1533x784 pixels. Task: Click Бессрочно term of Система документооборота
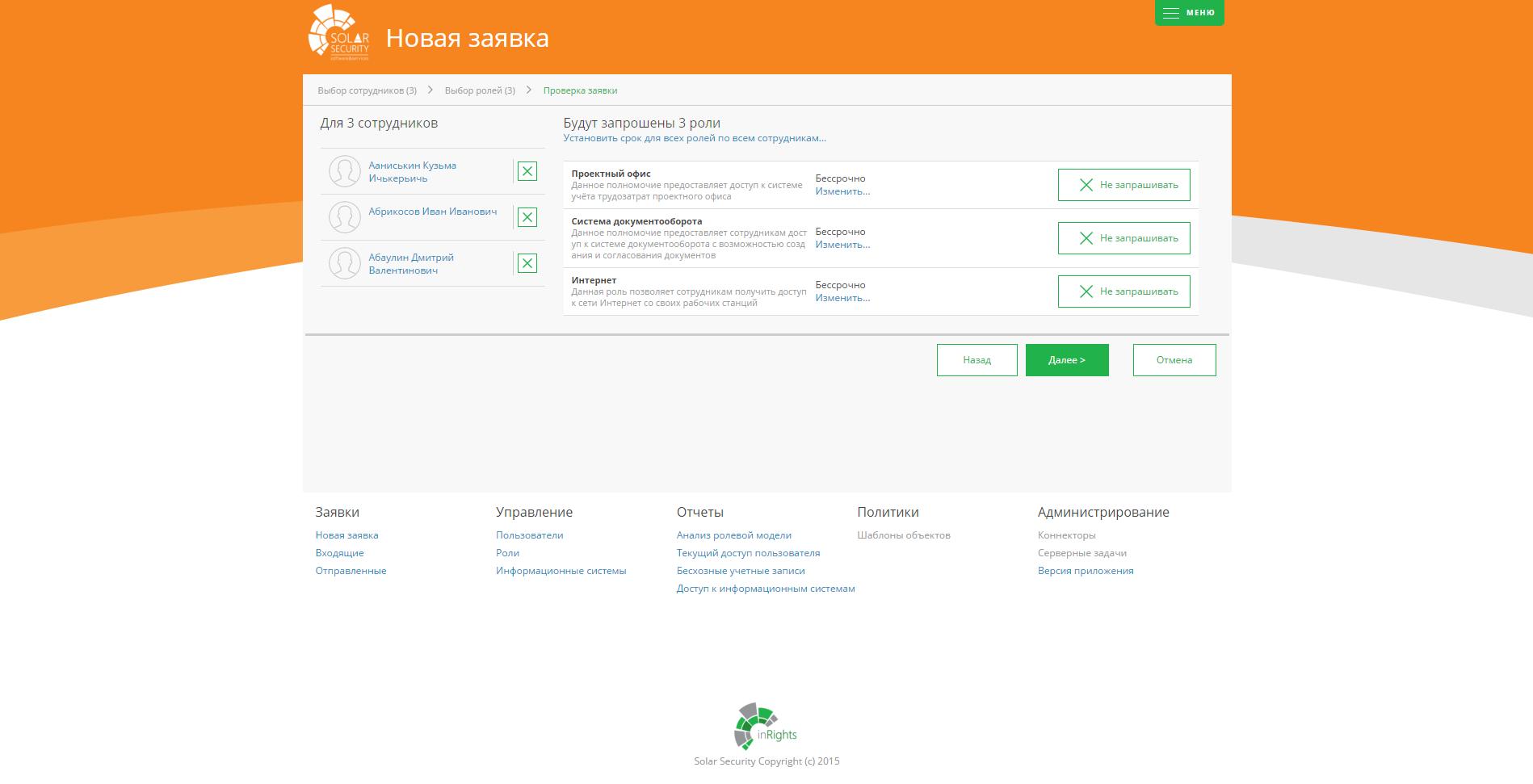coord(840,232)
